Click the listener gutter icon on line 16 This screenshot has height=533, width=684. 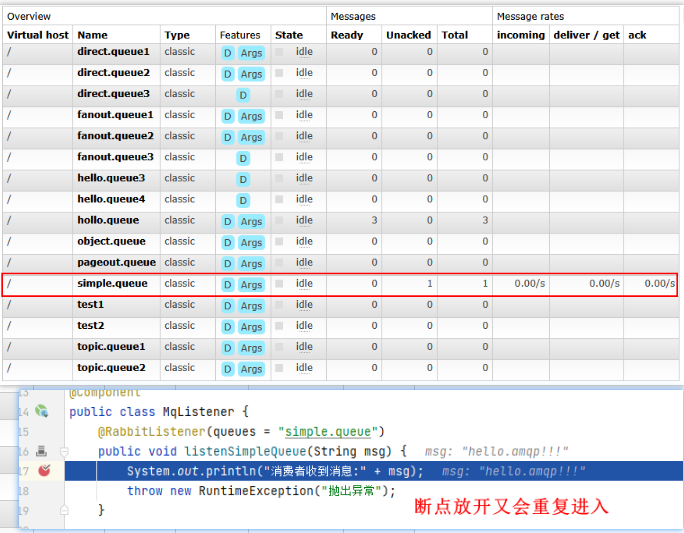point(41,451)
